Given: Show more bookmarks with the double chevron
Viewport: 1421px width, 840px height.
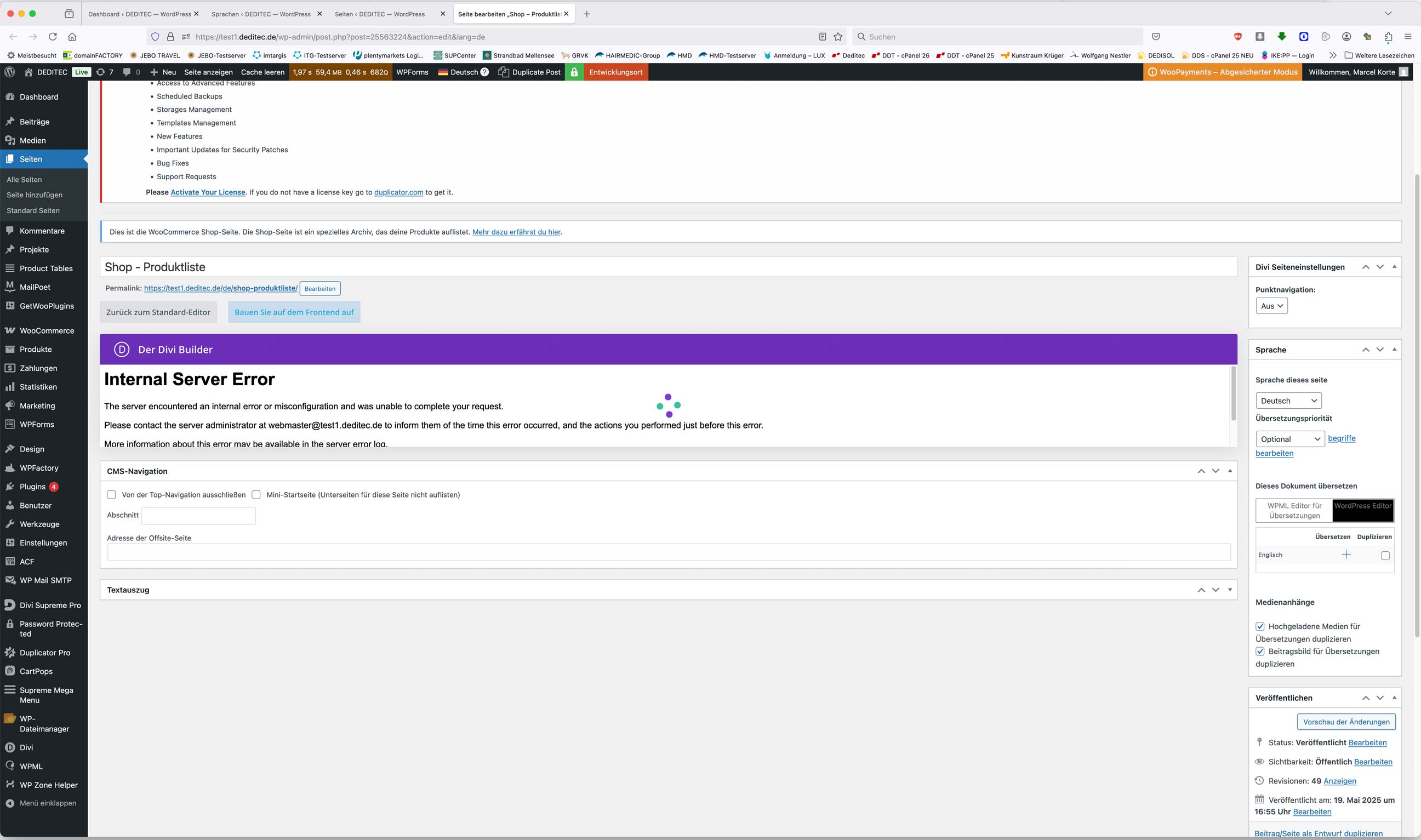Looking at the screenshot, I should click(x=1333, y=55).
